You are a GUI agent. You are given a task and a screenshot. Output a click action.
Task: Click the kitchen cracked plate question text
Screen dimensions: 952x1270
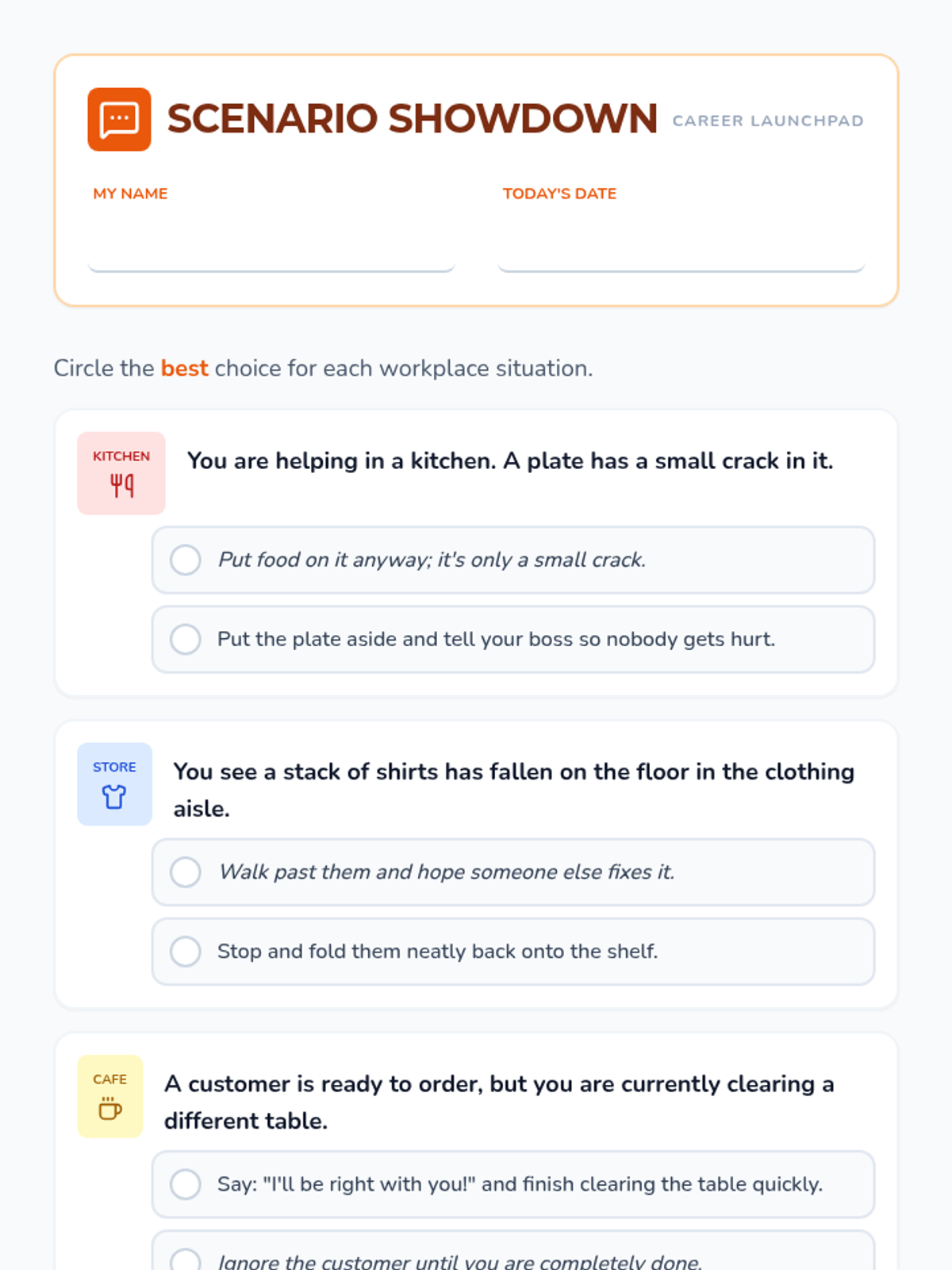tap(510, 461)
